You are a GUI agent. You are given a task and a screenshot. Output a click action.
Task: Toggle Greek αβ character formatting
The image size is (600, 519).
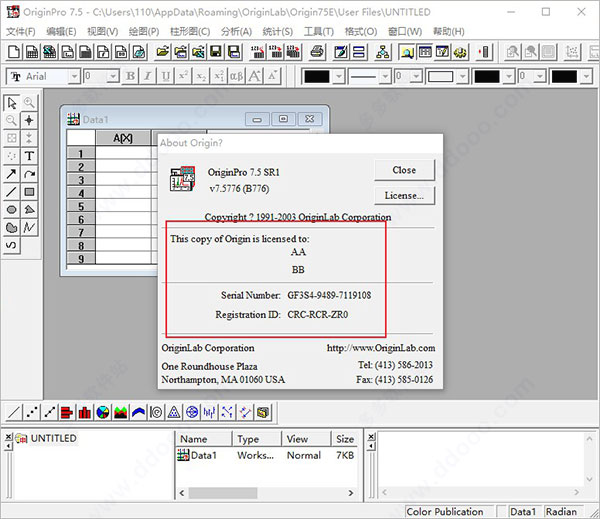coord(236,76)
